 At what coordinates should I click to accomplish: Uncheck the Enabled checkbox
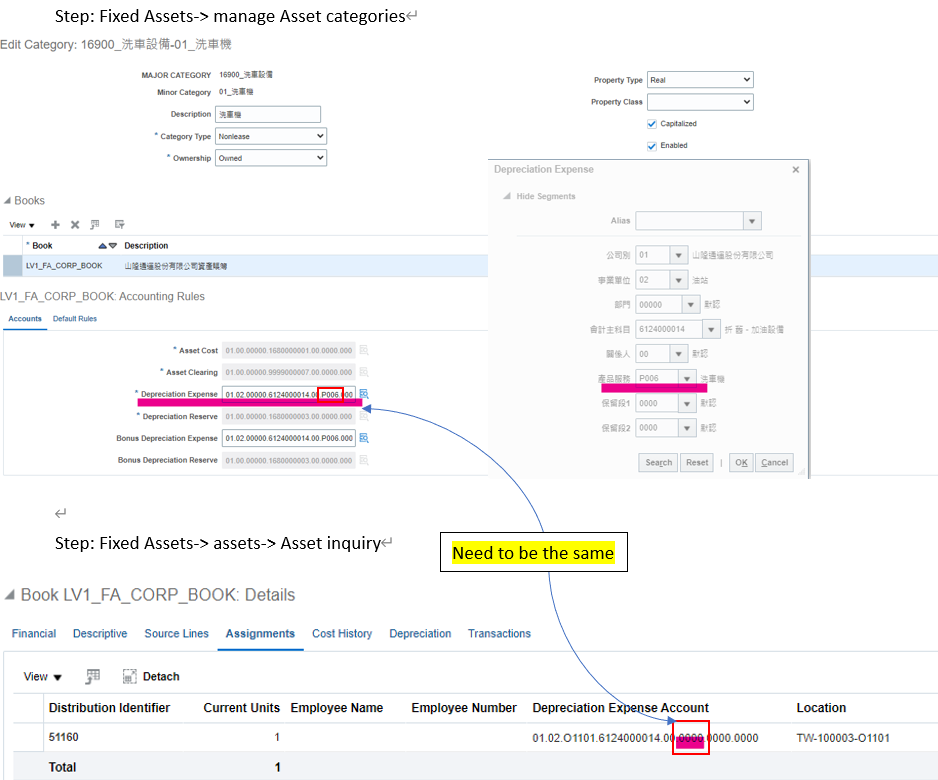point(652,146)
